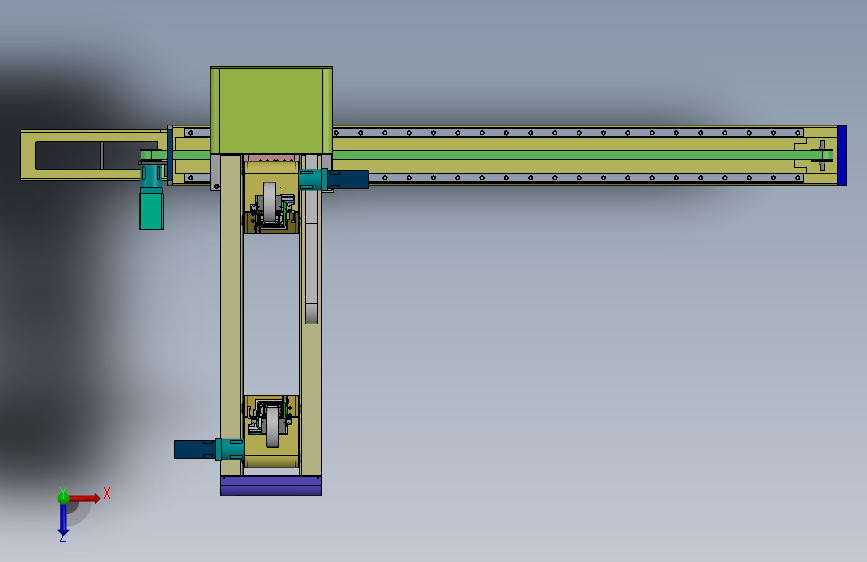Select the large green cover box on the carriage

coord(271,111)
